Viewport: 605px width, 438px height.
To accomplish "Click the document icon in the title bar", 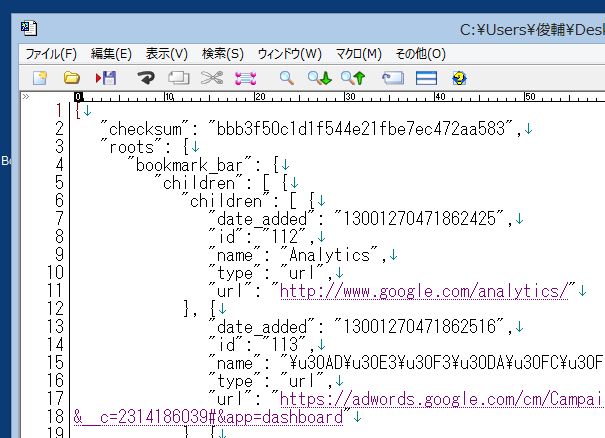I will [x=29, y=29].
